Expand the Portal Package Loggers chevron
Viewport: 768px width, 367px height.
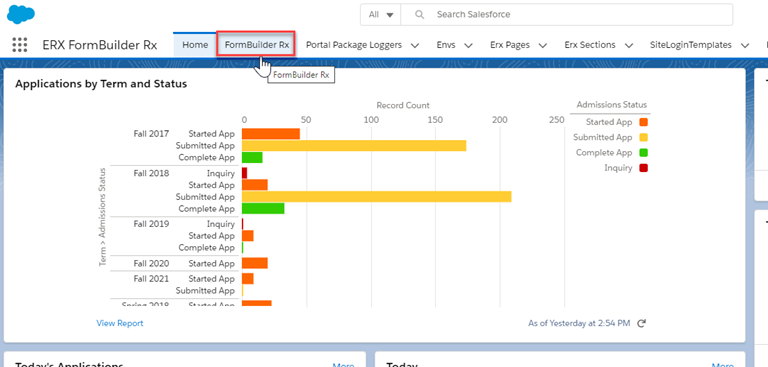point(415,46)
